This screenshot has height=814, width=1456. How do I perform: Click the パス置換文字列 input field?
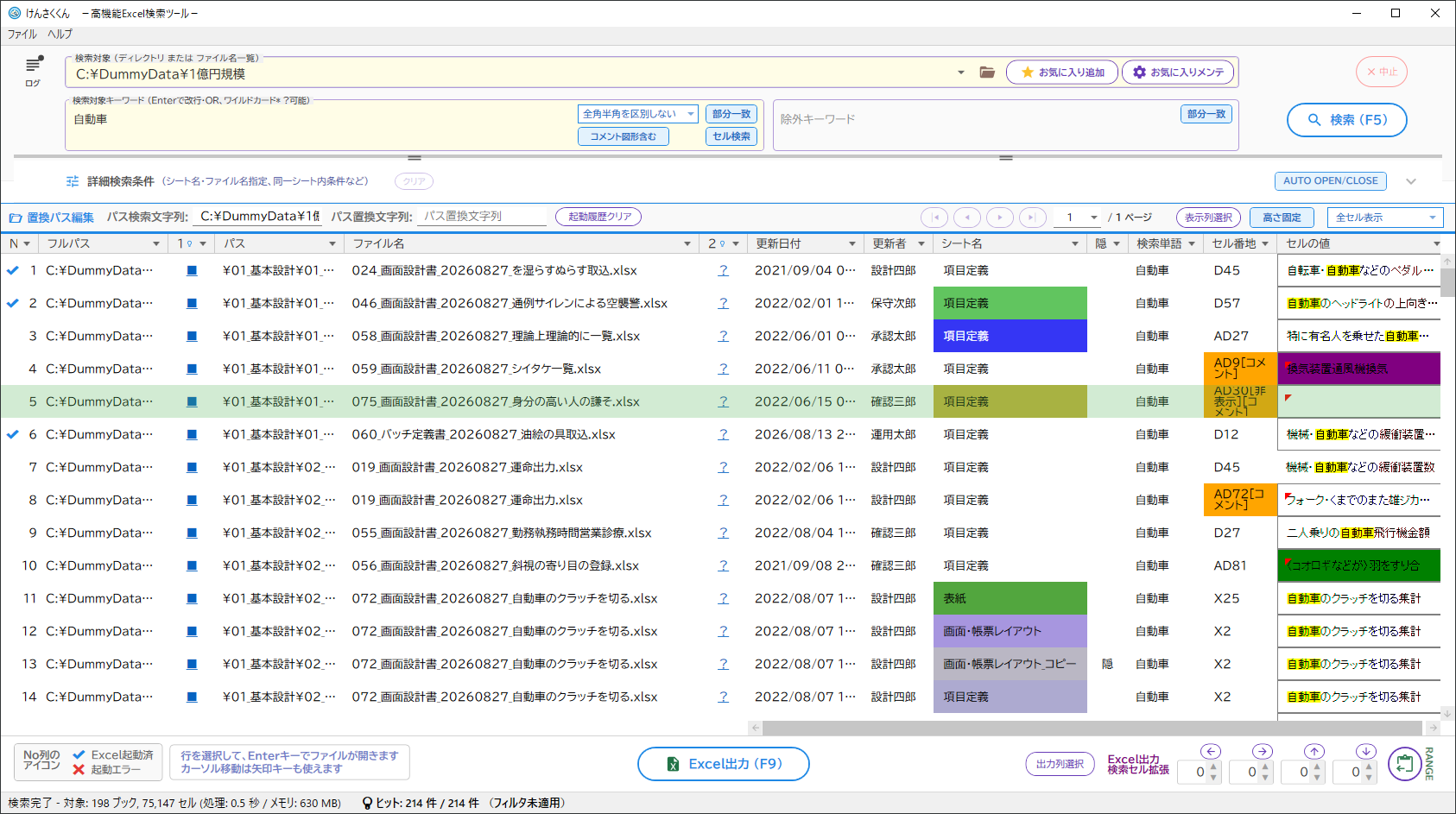point(482,217)
